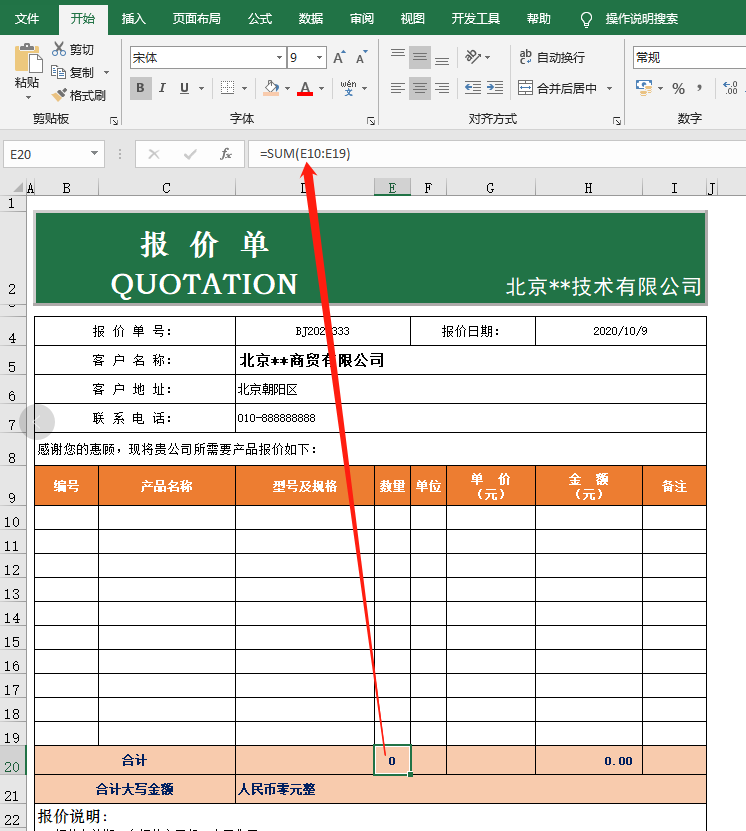Apply percent style format

point(678,88)
